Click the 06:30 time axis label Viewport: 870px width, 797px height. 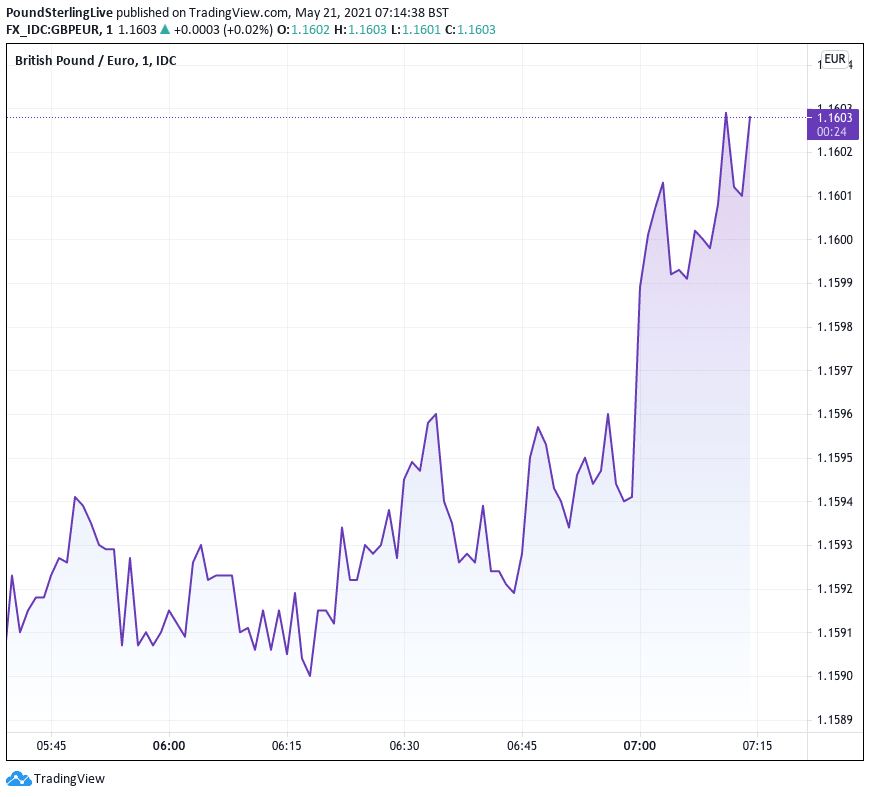(404, 746)
